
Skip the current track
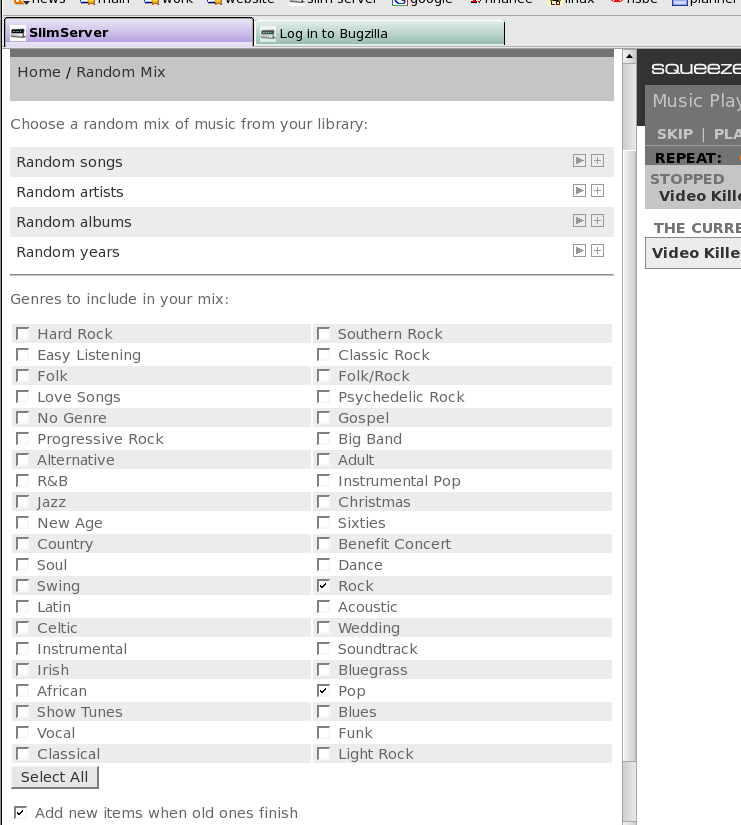click(x=674, y=134)
